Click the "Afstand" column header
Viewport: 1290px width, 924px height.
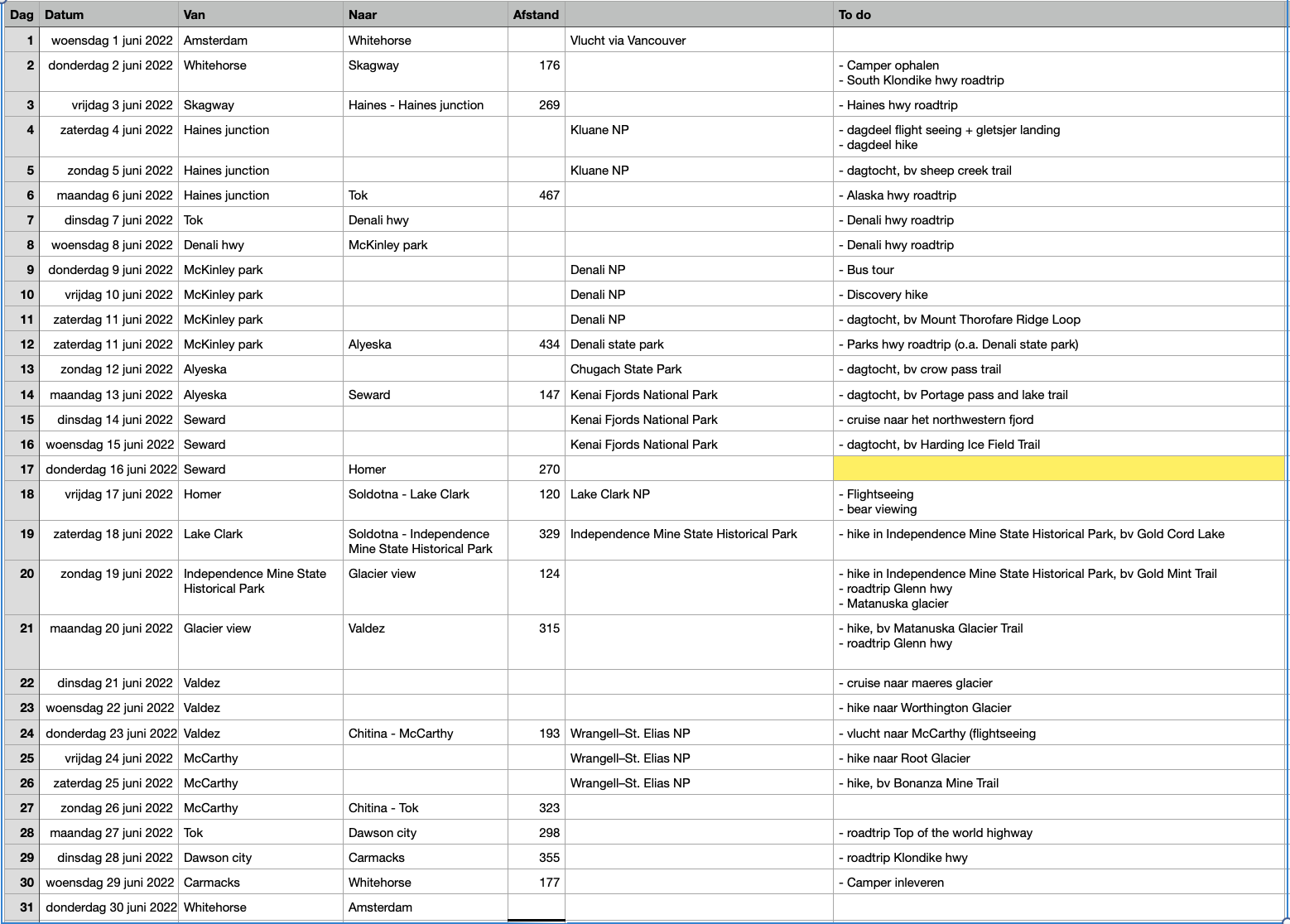pyautogui.click(x=536, y=15)
